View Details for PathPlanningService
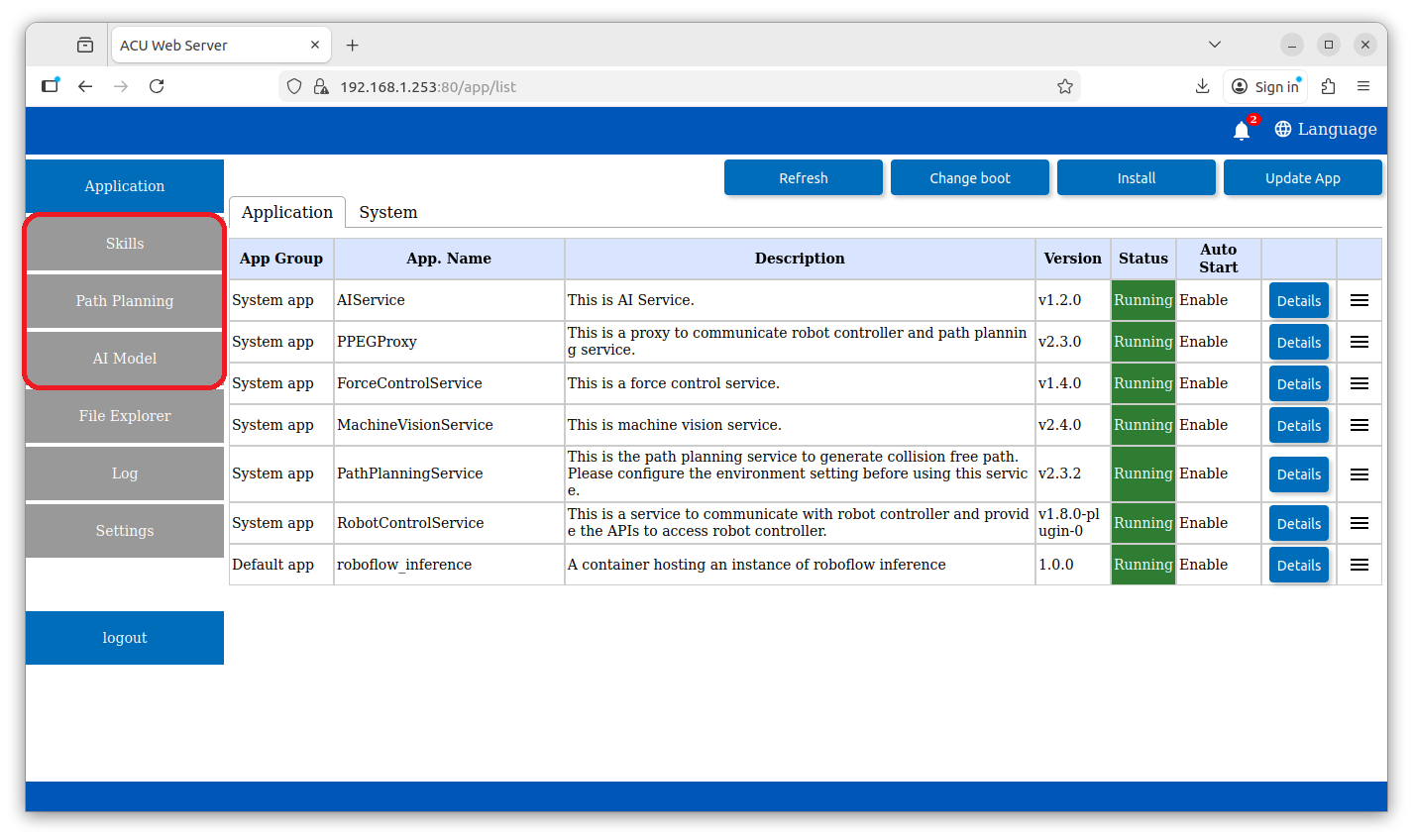Screen dimensions: 1413x840 click(x=1299, y=474)
